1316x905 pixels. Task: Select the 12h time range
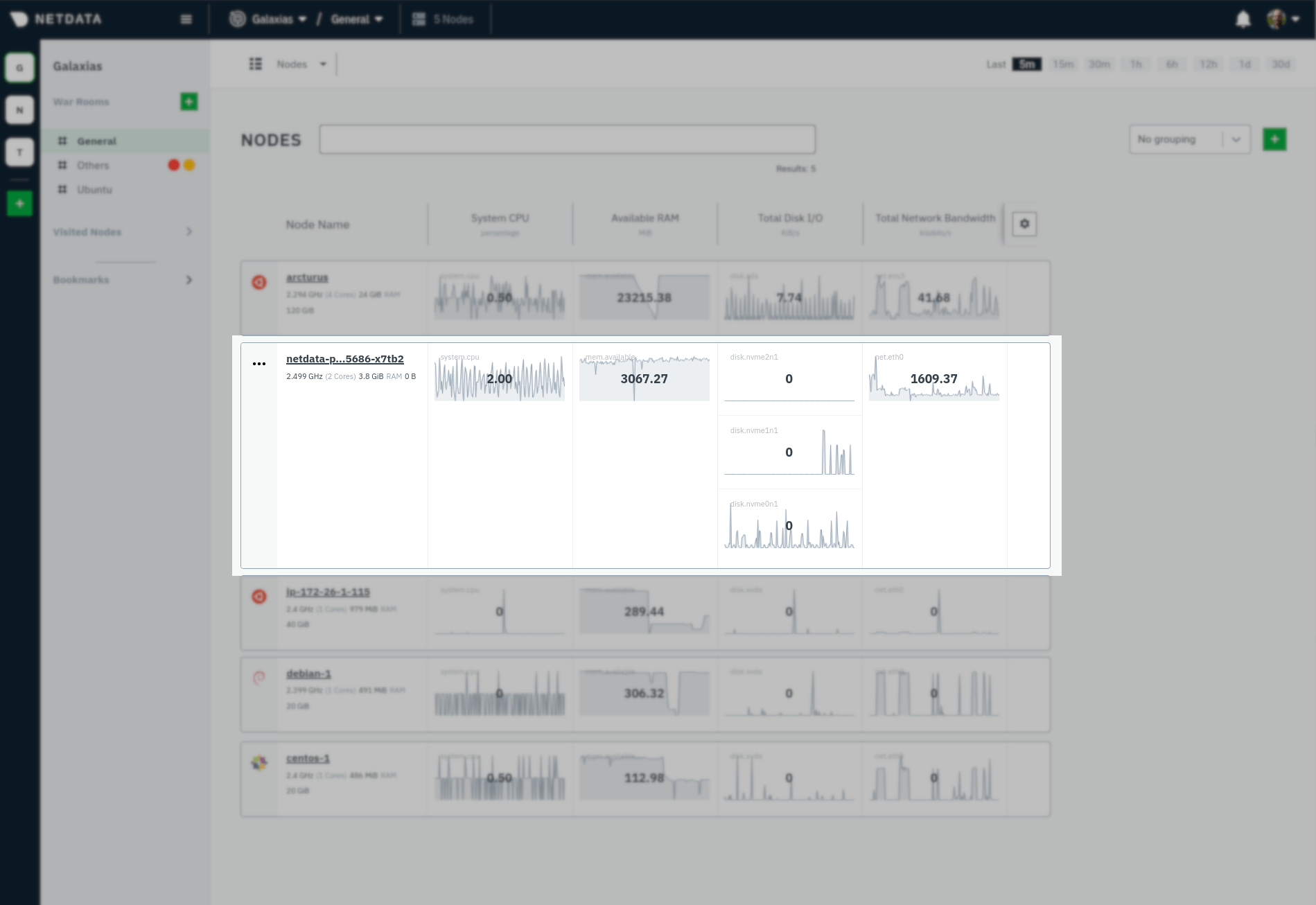1209,64
